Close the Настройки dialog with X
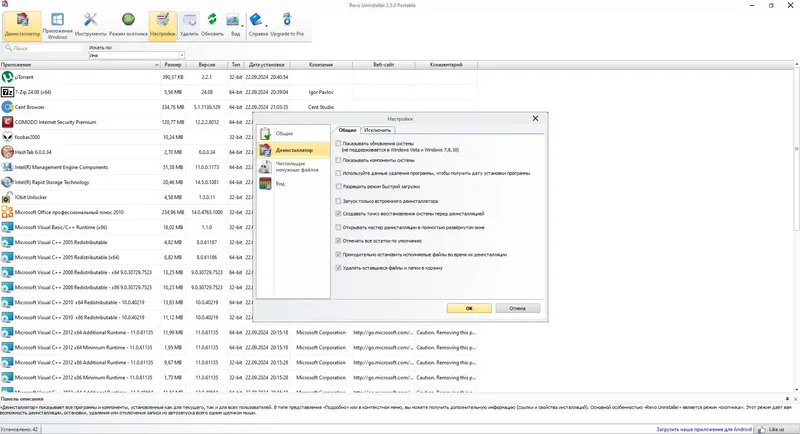 tap(535, 118)
